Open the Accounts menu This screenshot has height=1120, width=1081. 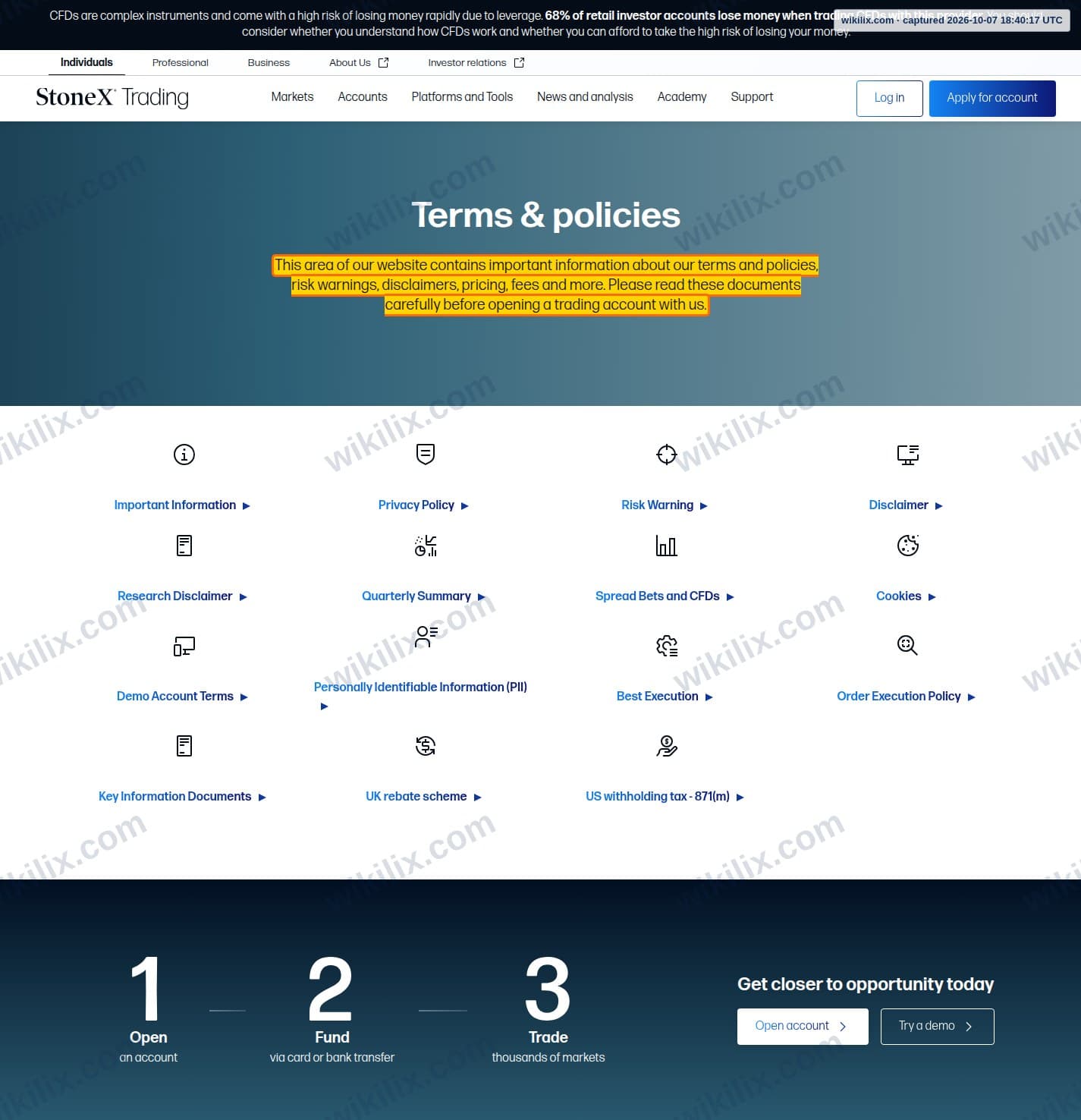click(363, 97)
